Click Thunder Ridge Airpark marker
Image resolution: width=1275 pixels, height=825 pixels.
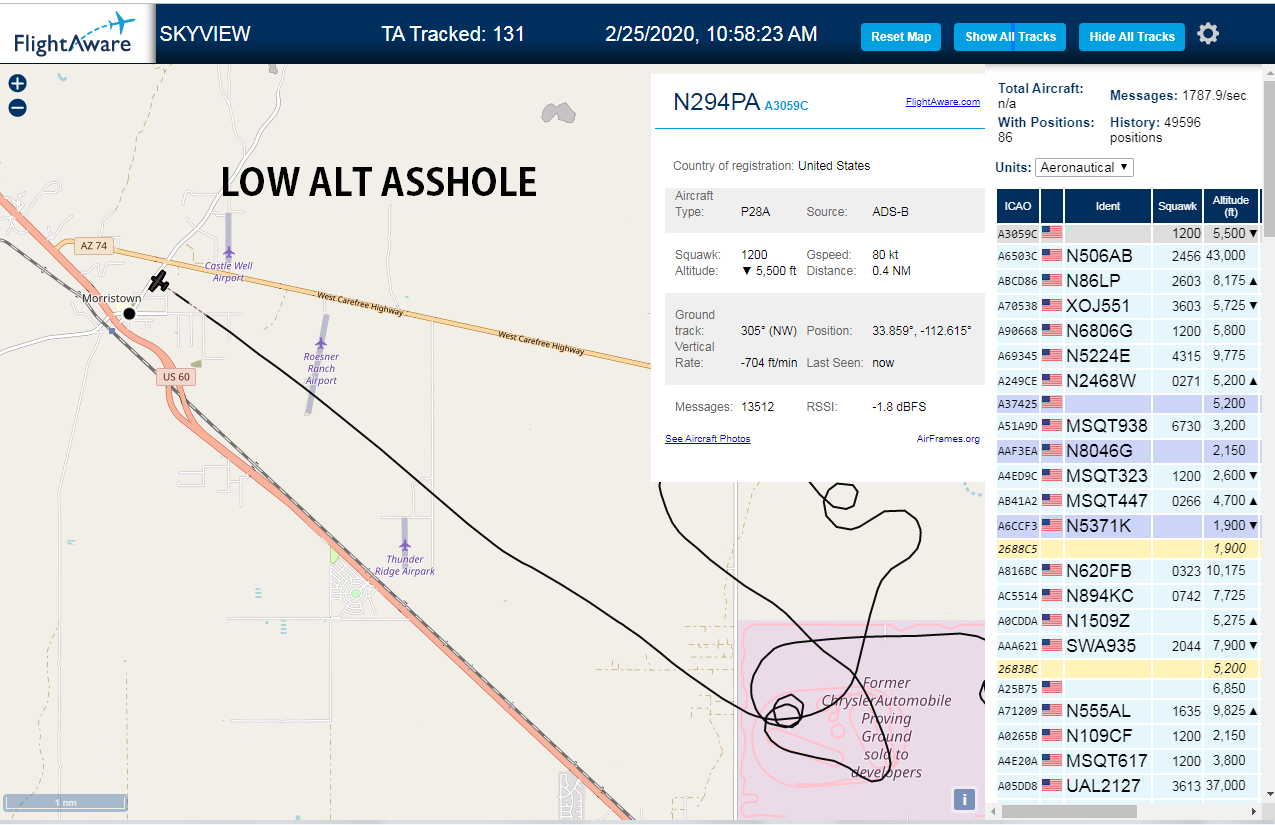(x=405, y=546)
